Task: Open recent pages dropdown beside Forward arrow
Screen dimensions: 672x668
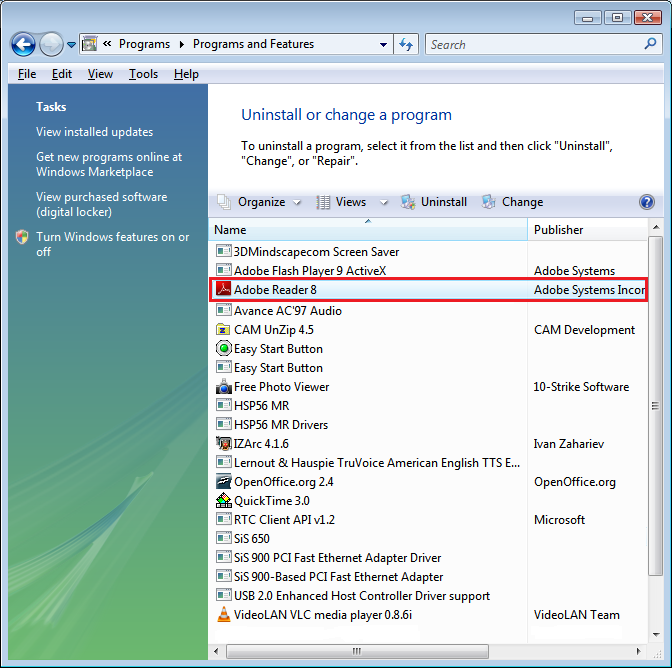Action: point(72,45)
